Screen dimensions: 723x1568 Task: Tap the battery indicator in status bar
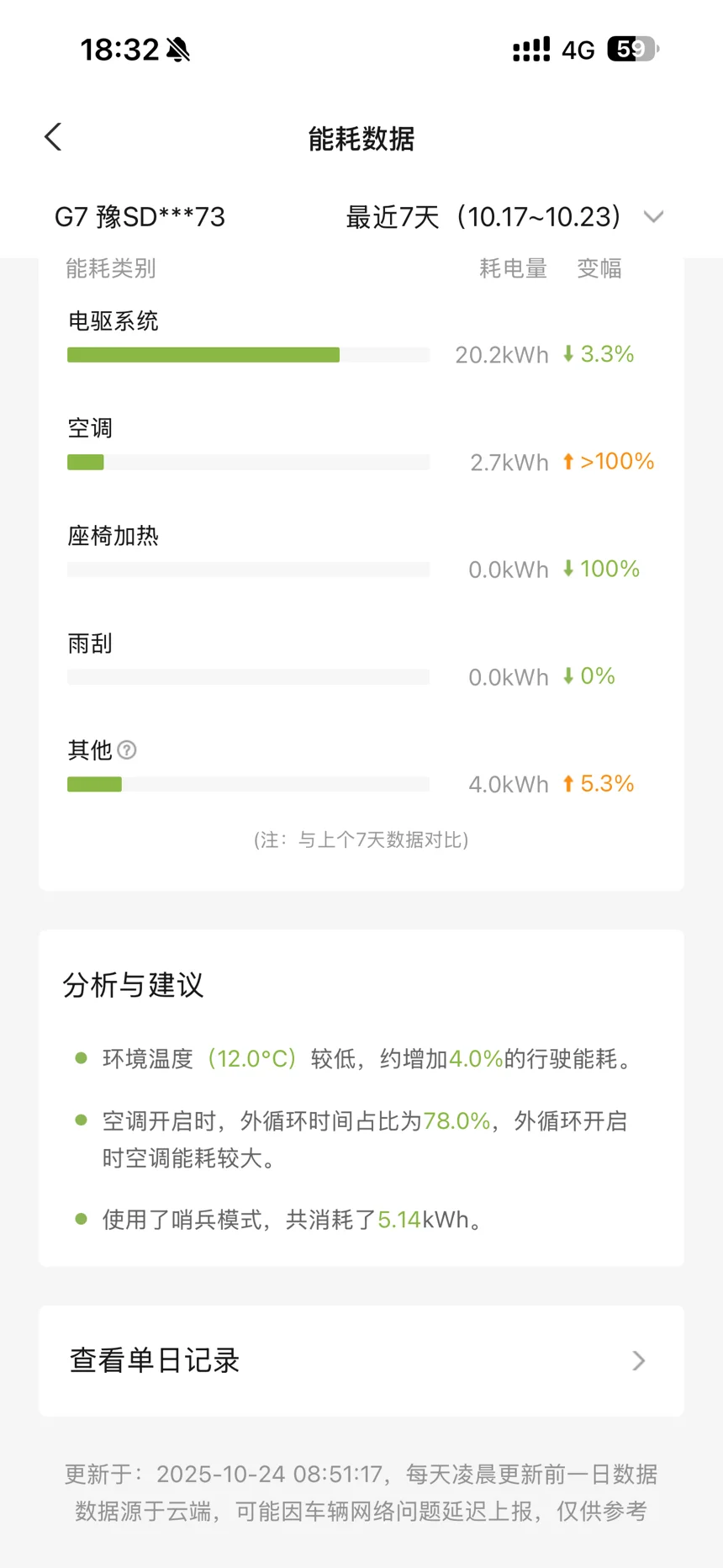(633, 50)
